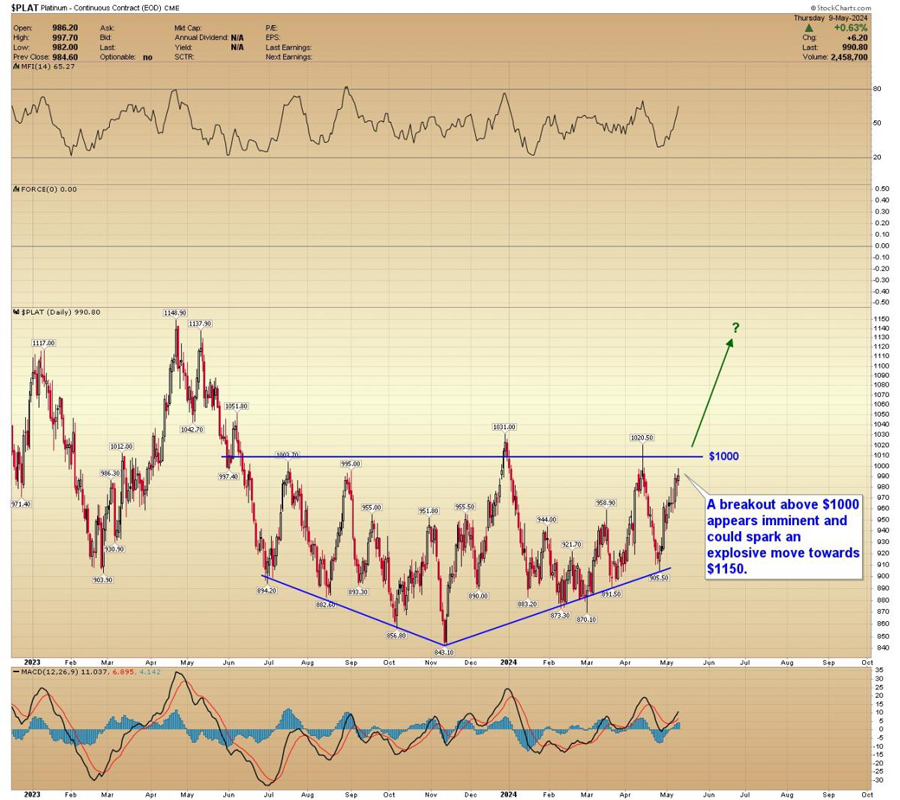
Task: Click the 1020.50 April high label
Action: 641,437
